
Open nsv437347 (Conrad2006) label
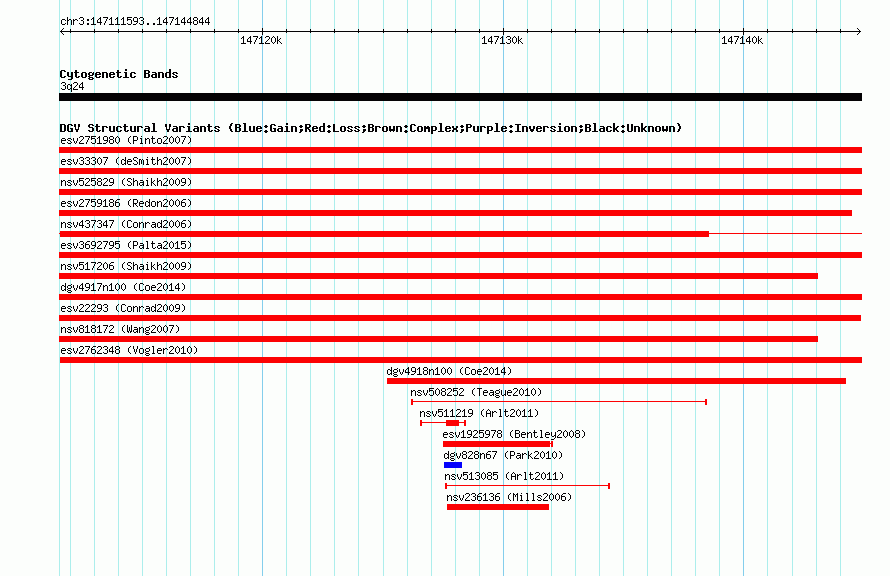click(126, 224)
